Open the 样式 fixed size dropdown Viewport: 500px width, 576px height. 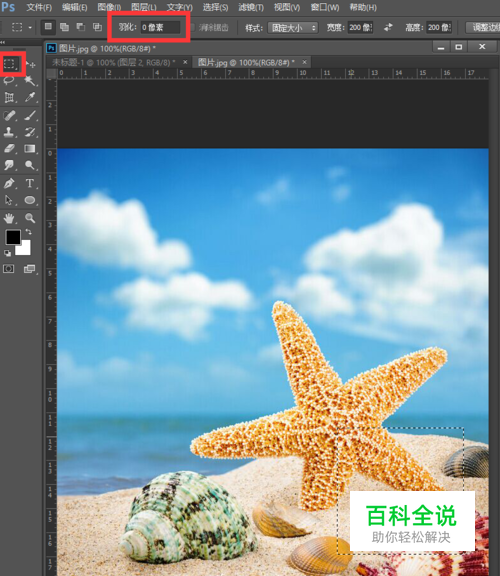[293, 28]
